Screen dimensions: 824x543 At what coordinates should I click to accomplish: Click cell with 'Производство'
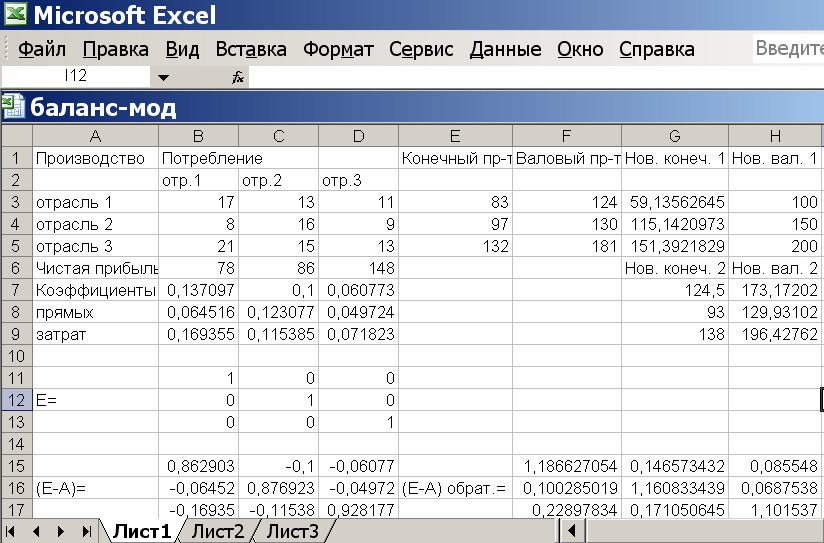click(x=95, y=158)
